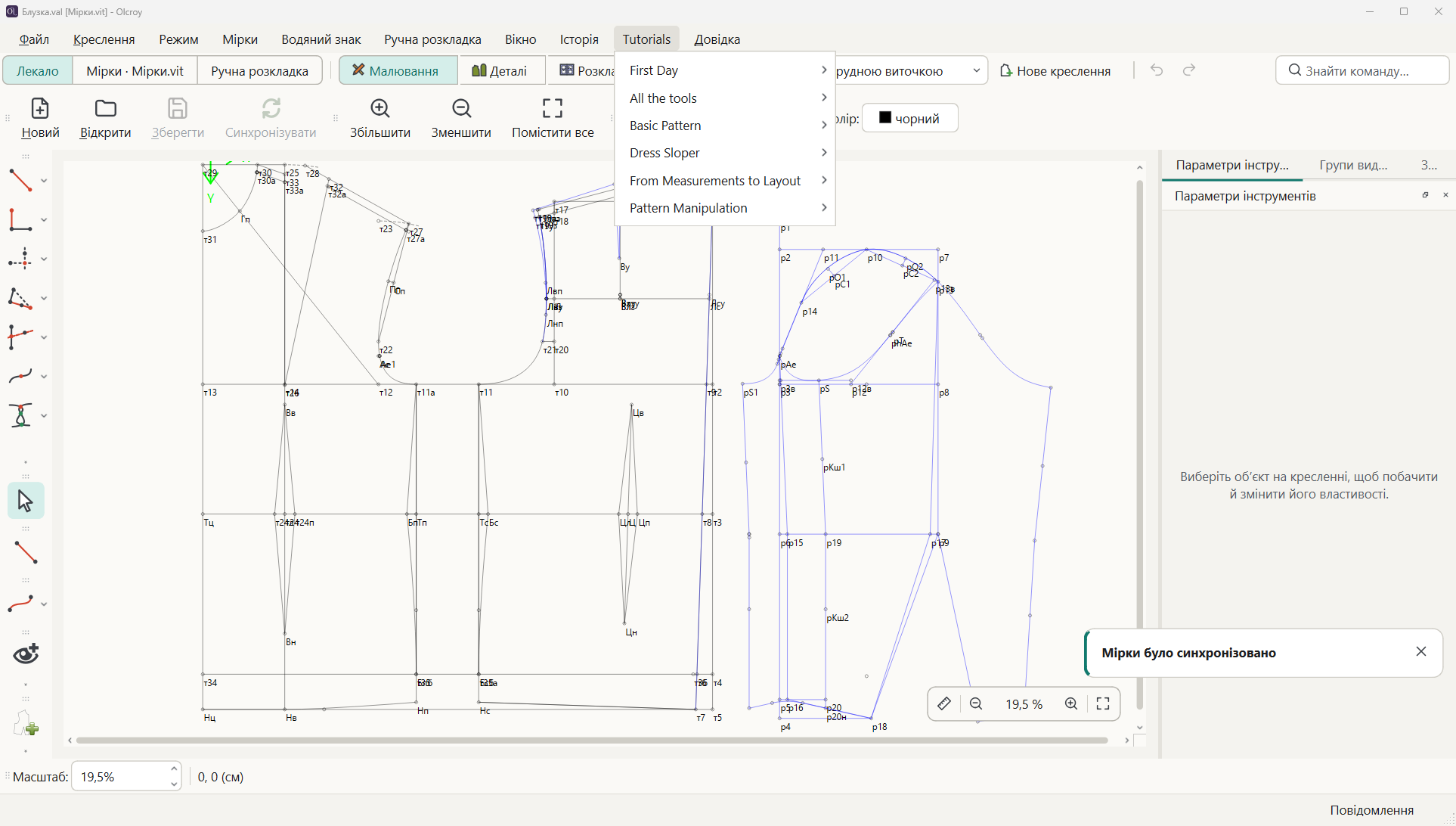Click the Масштаб scale spin field

(x=126, y=777)
